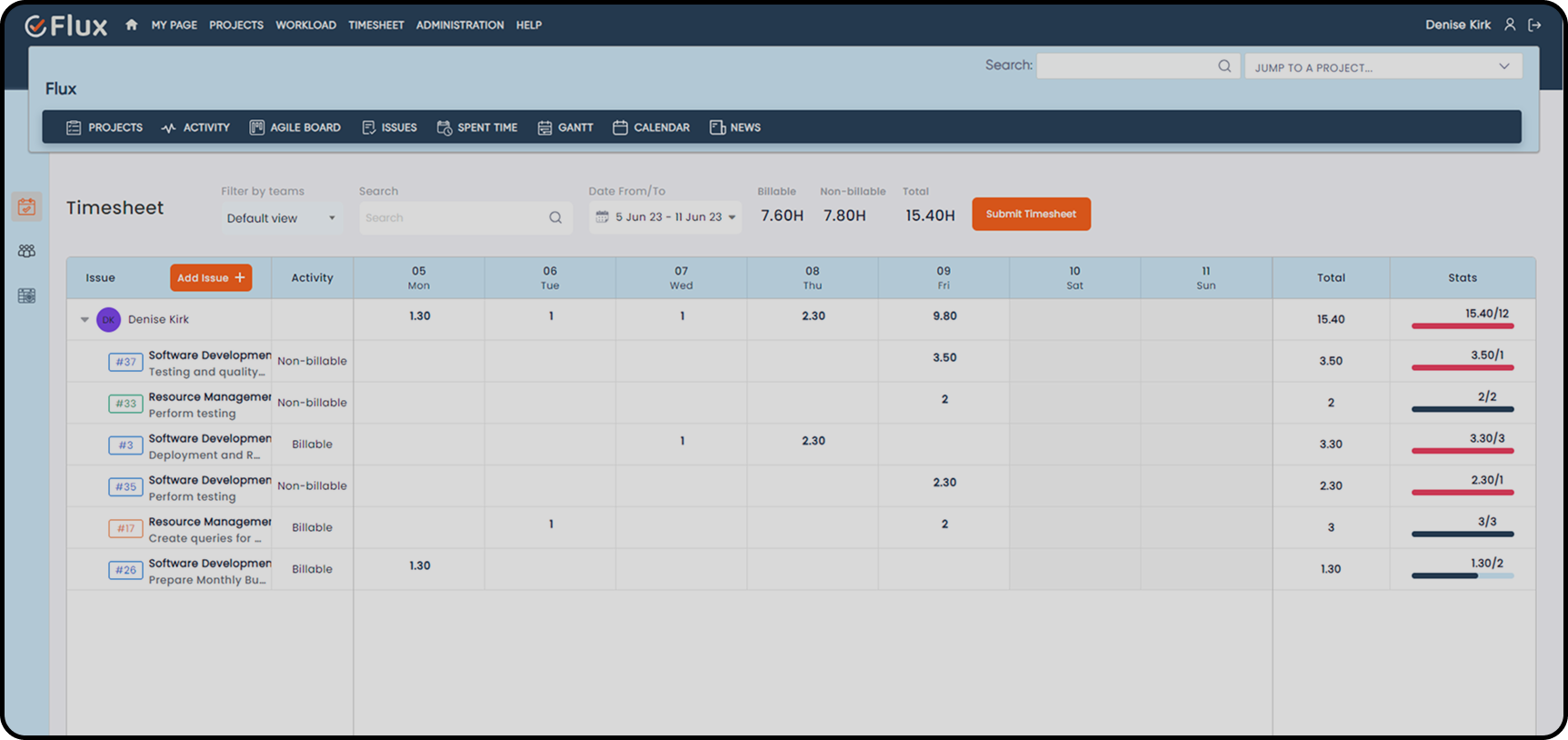Open the Gantt chart
Image resolution: width=1568 pixels, height=740 pixels.
565,127
